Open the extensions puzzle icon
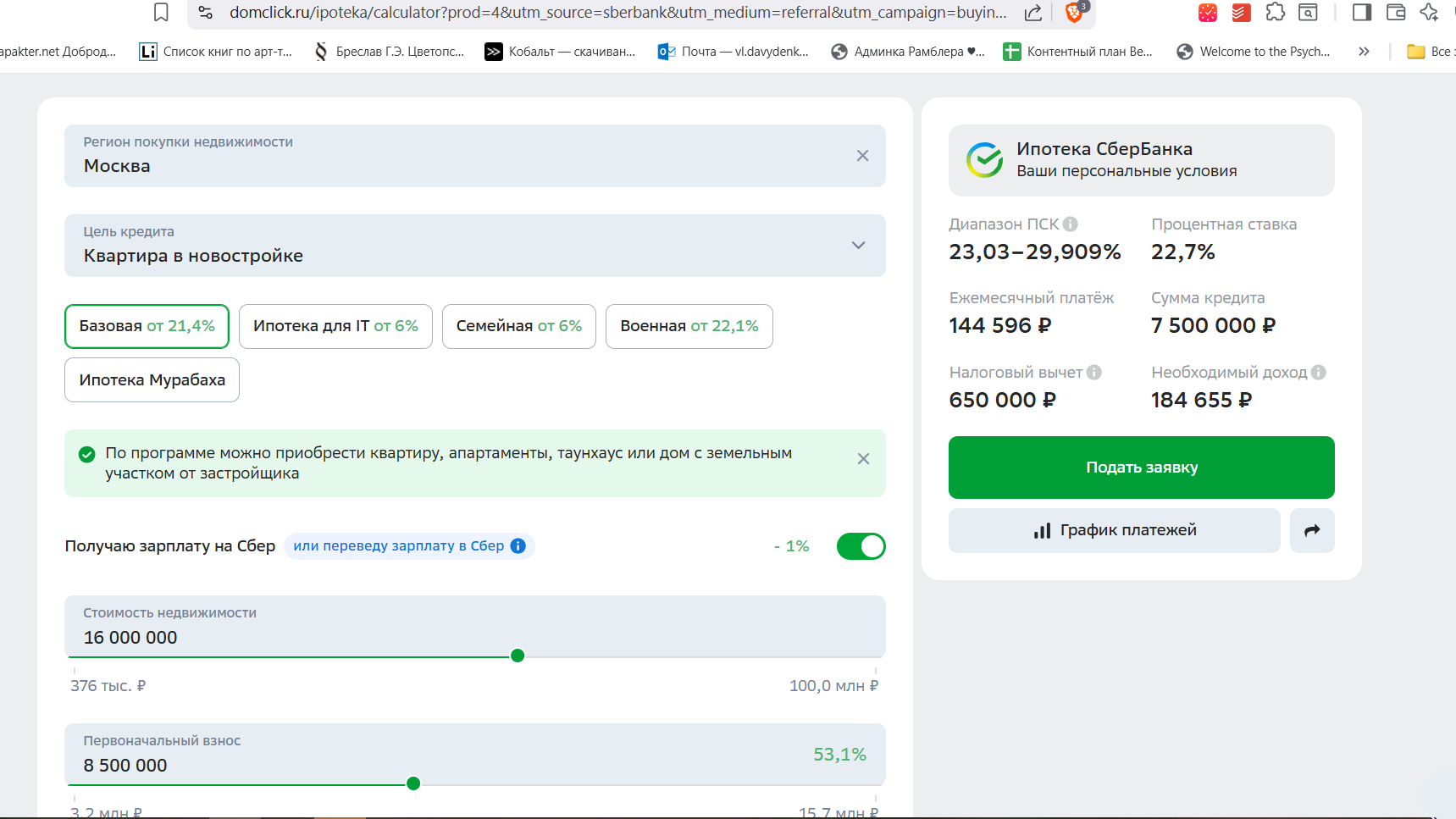This screenshot has height=819, width=1456. pos(1276,13)
